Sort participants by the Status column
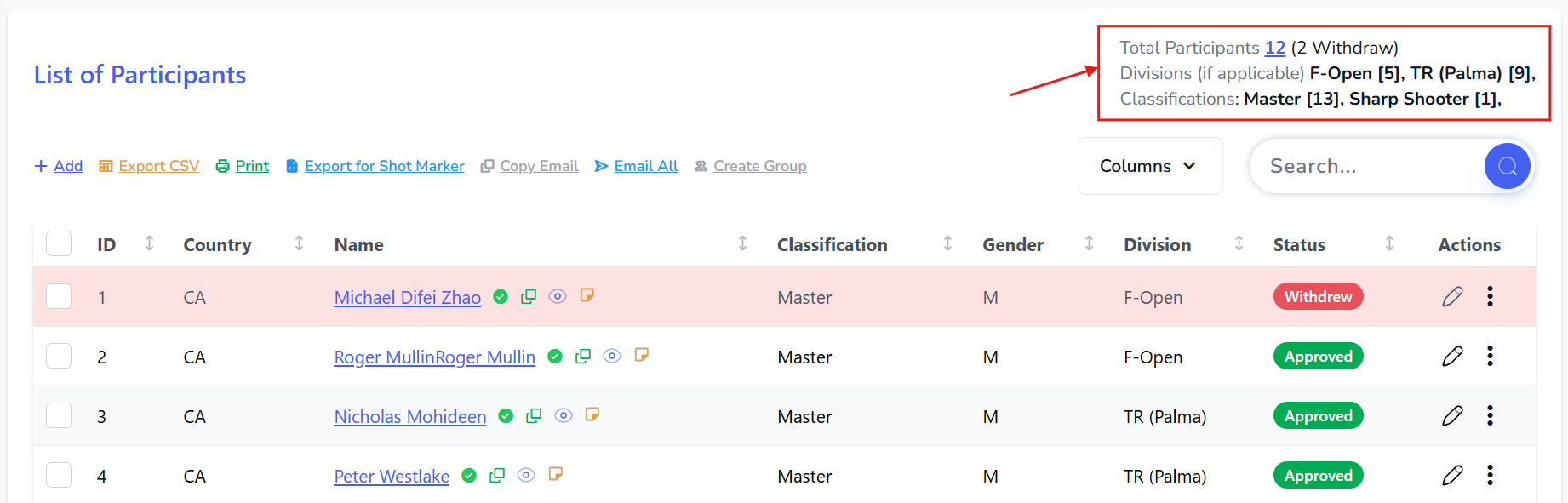Viewport: 1568px width, 503px height. pyautogui.click(x=1388, y=244)
